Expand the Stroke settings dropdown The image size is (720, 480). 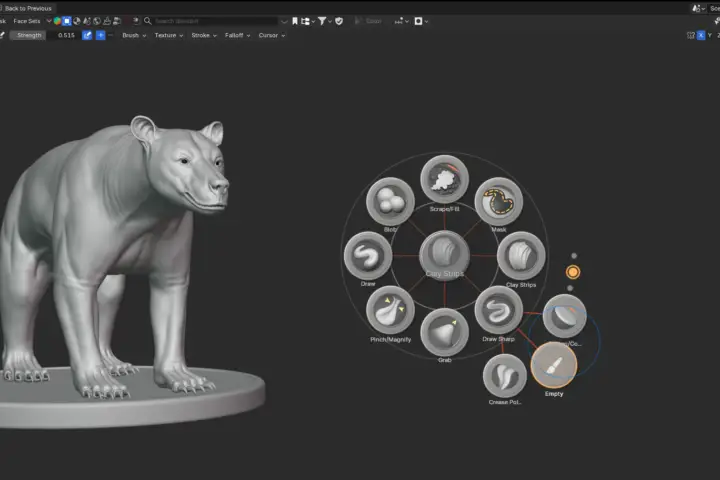click(x=204, y=35)
